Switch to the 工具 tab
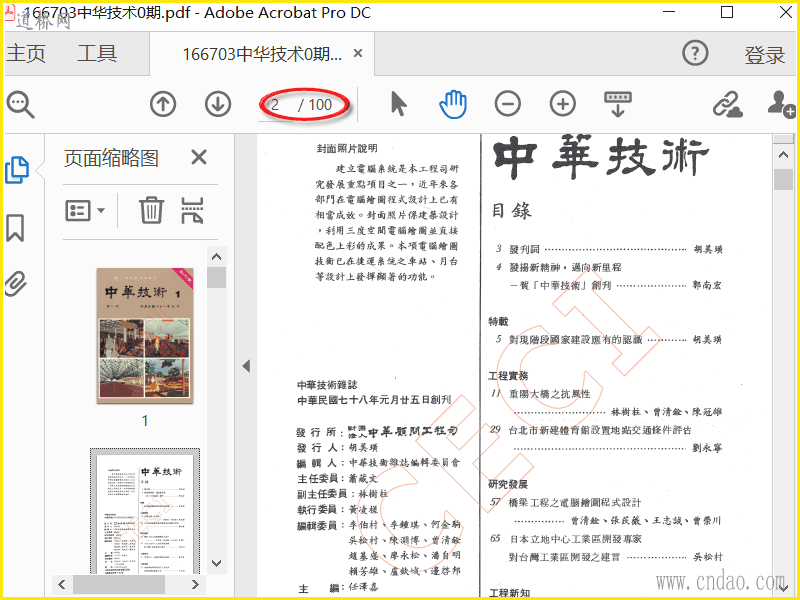The width and height of the screenshot is (800, 600). pos(97,54)
